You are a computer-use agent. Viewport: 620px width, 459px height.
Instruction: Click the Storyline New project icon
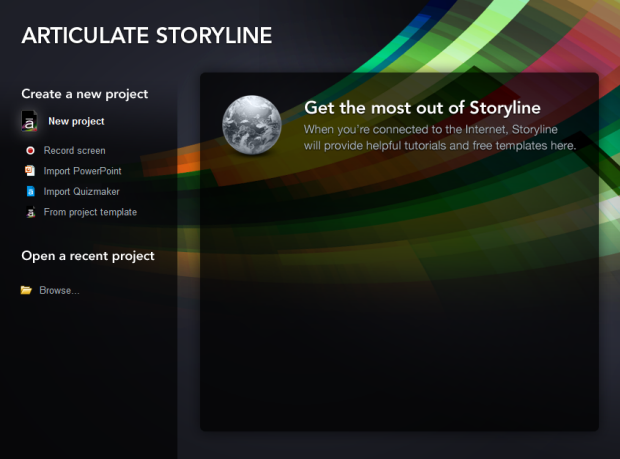point(29,121)
